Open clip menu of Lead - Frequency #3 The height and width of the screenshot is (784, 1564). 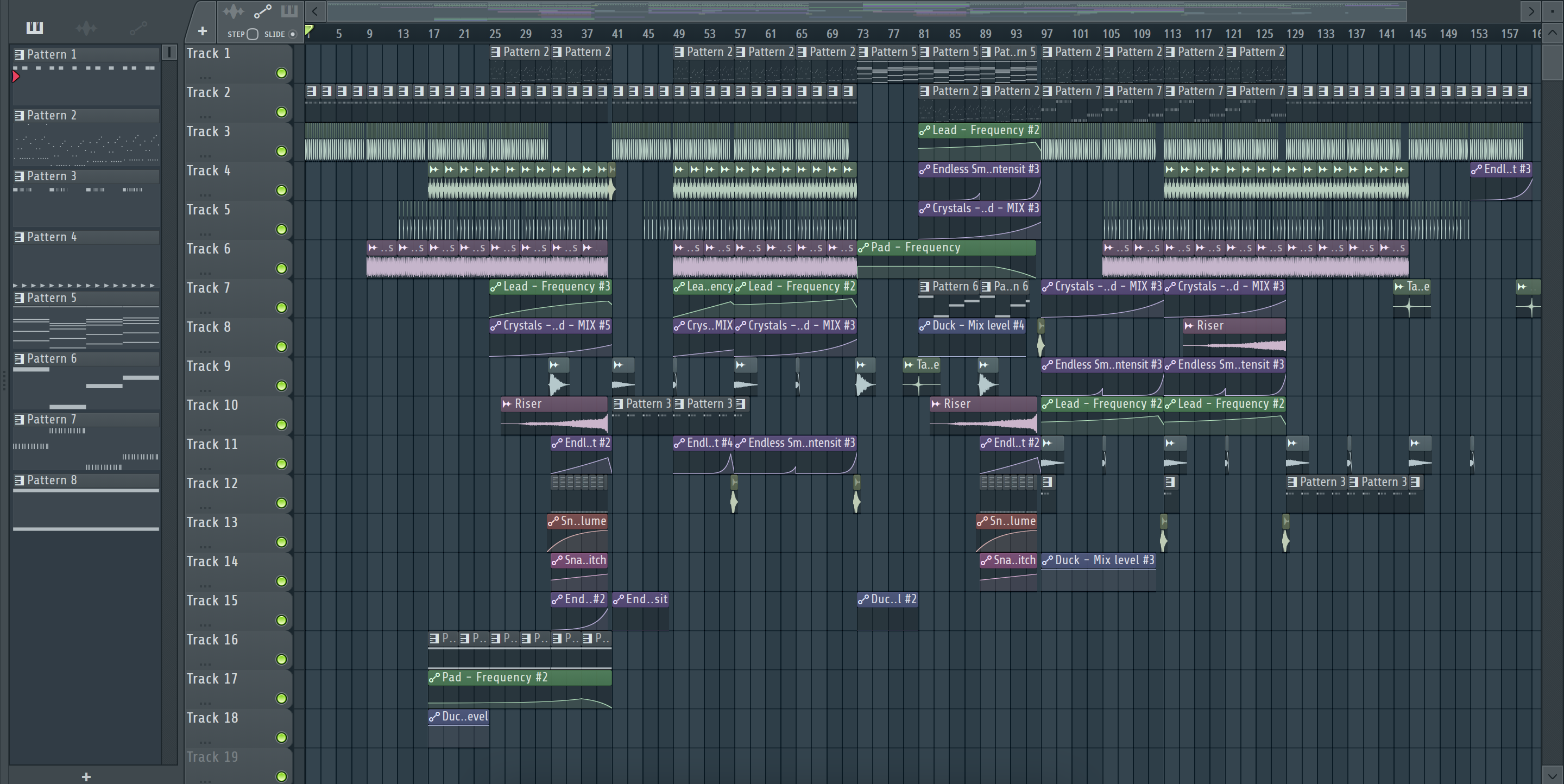[496, 287]
